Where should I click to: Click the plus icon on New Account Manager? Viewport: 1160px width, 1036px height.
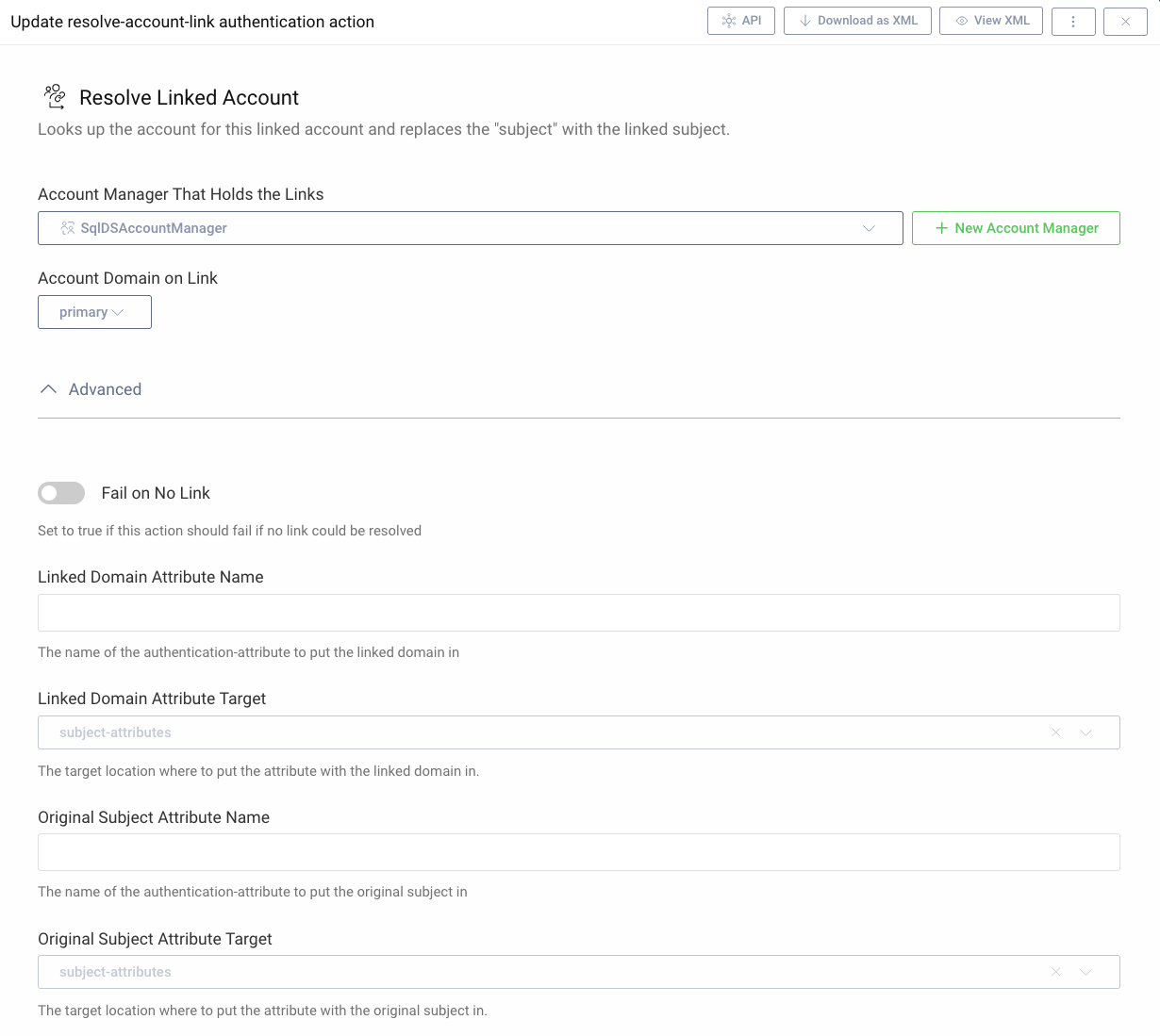coord(940,227)
